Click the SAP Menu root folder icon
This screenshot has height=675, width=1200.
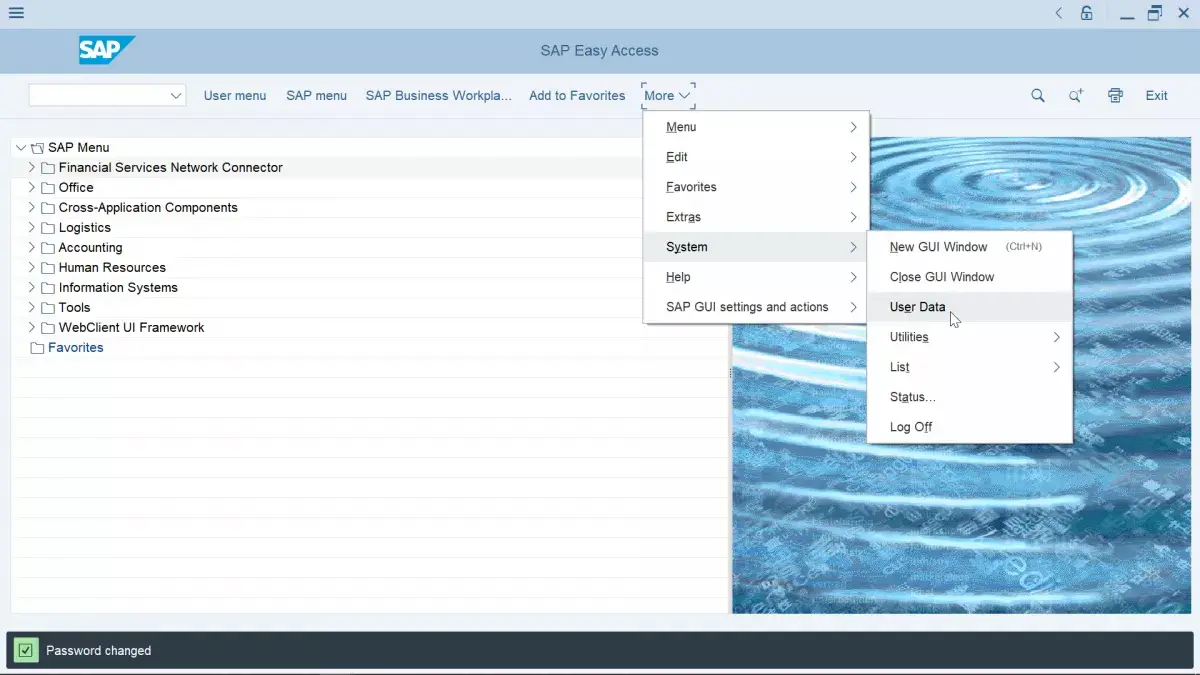pyautogui.click(x=38, y=148)
